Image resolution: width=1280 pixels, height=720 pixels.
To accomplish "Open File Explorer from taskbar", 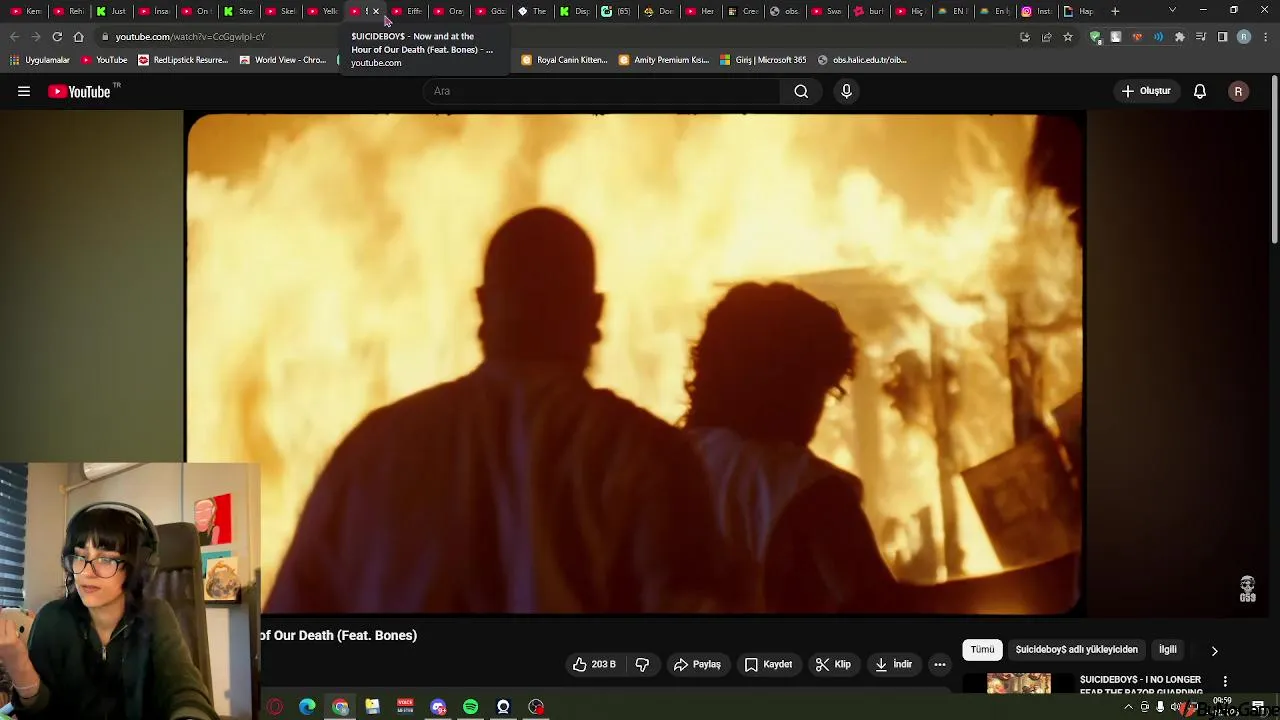I will click(x=372, y=707).
